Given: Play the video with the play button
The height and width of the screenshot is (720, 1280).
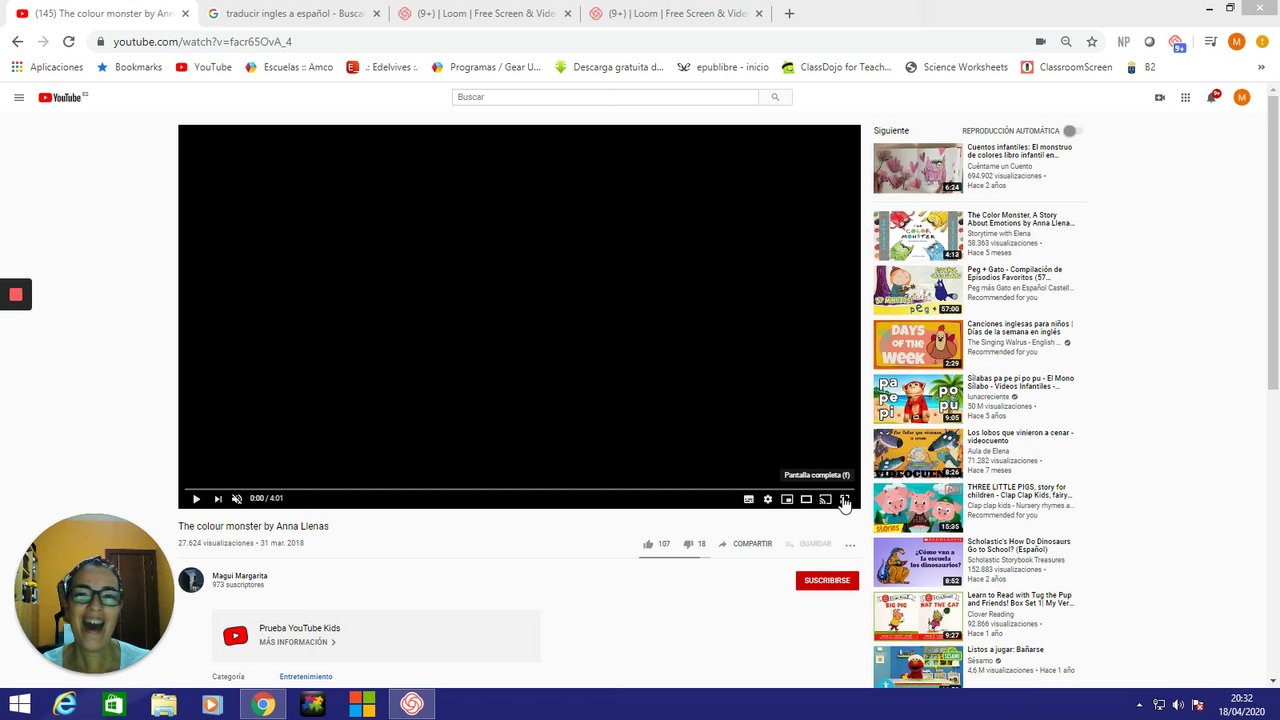Looking at the screenshot, I should [196, 499].
